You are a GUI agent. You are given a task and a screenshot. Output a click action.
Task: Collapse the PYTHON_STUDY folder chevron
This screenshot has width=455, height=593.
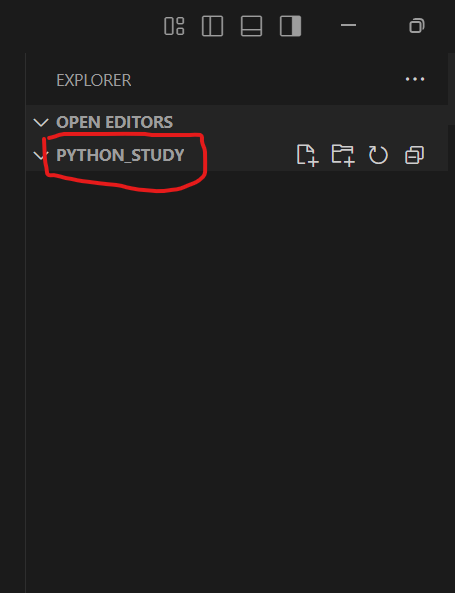coord(40,155)
